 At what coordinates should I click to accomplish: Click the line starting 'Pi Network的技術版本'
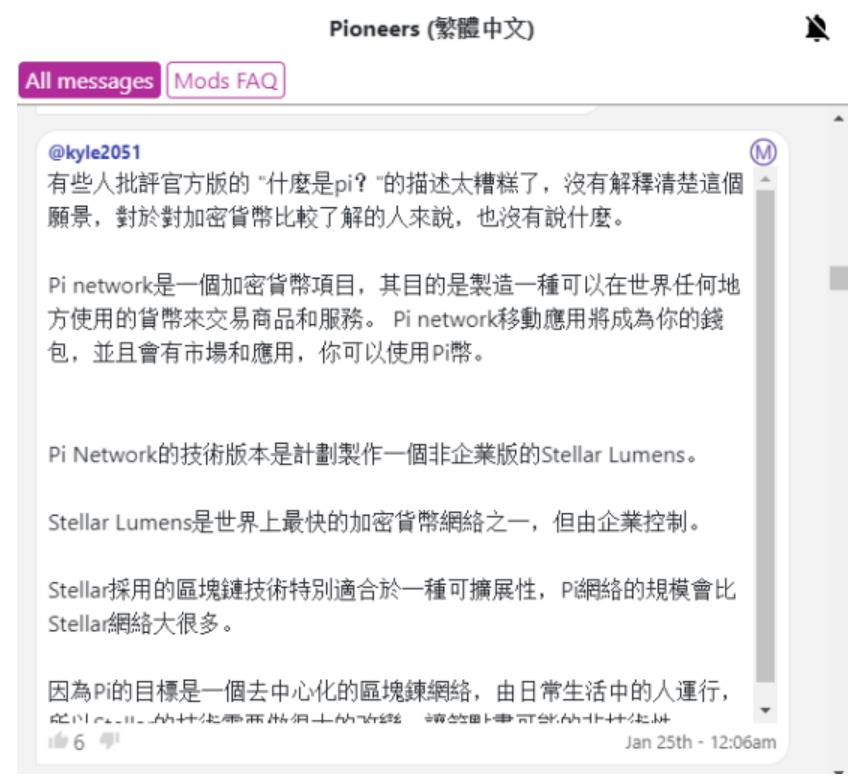[x=372, y=455]
